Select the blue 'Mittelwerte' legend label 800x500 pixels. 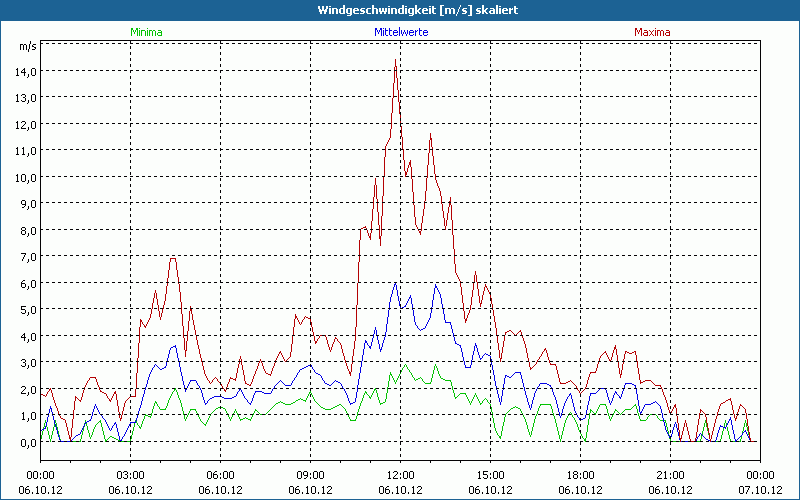pos(401,32)
